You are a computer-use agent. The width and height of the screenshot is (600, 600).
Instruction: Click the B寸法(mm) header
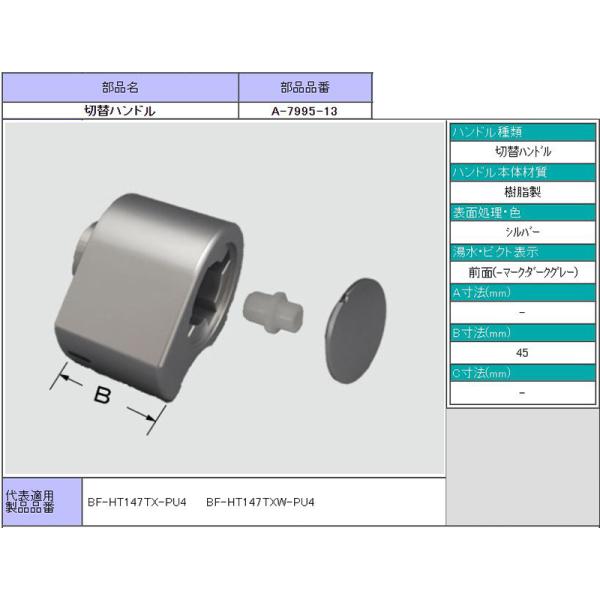click(481, 332)
